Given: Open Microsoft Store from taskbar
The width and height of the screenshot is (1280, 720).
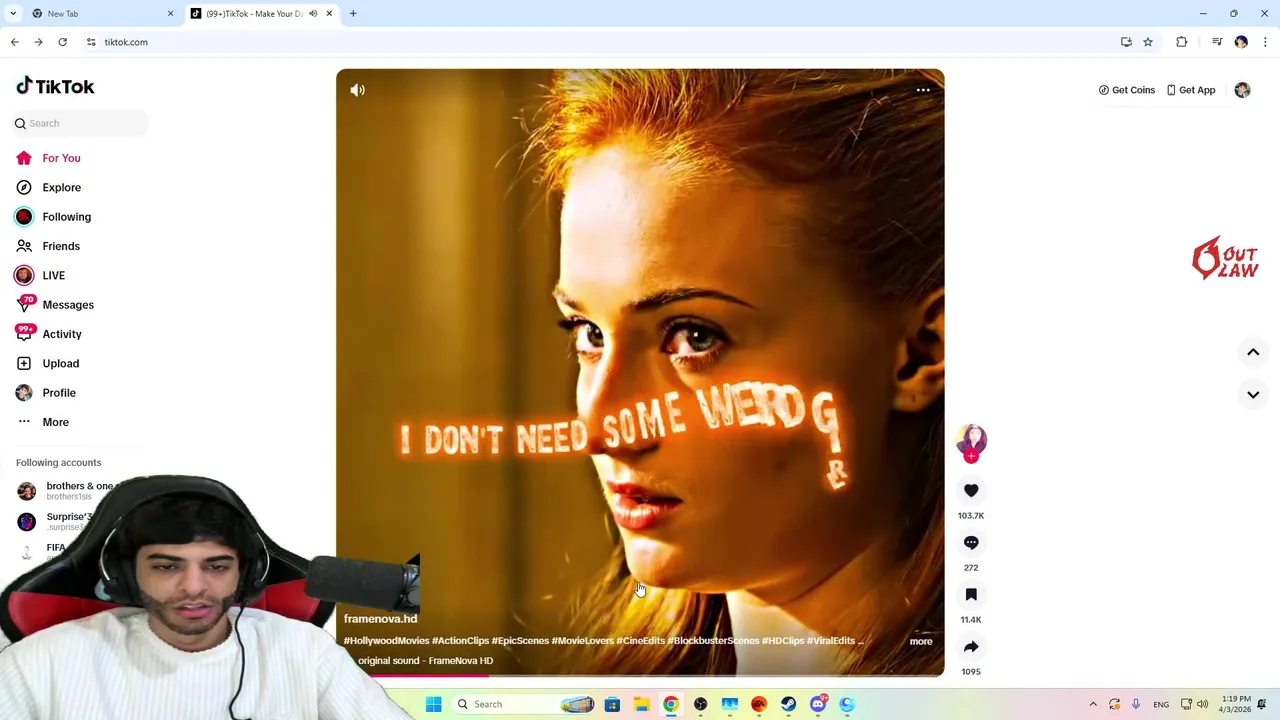Looking at the screenshot, I should pos(612,704).
